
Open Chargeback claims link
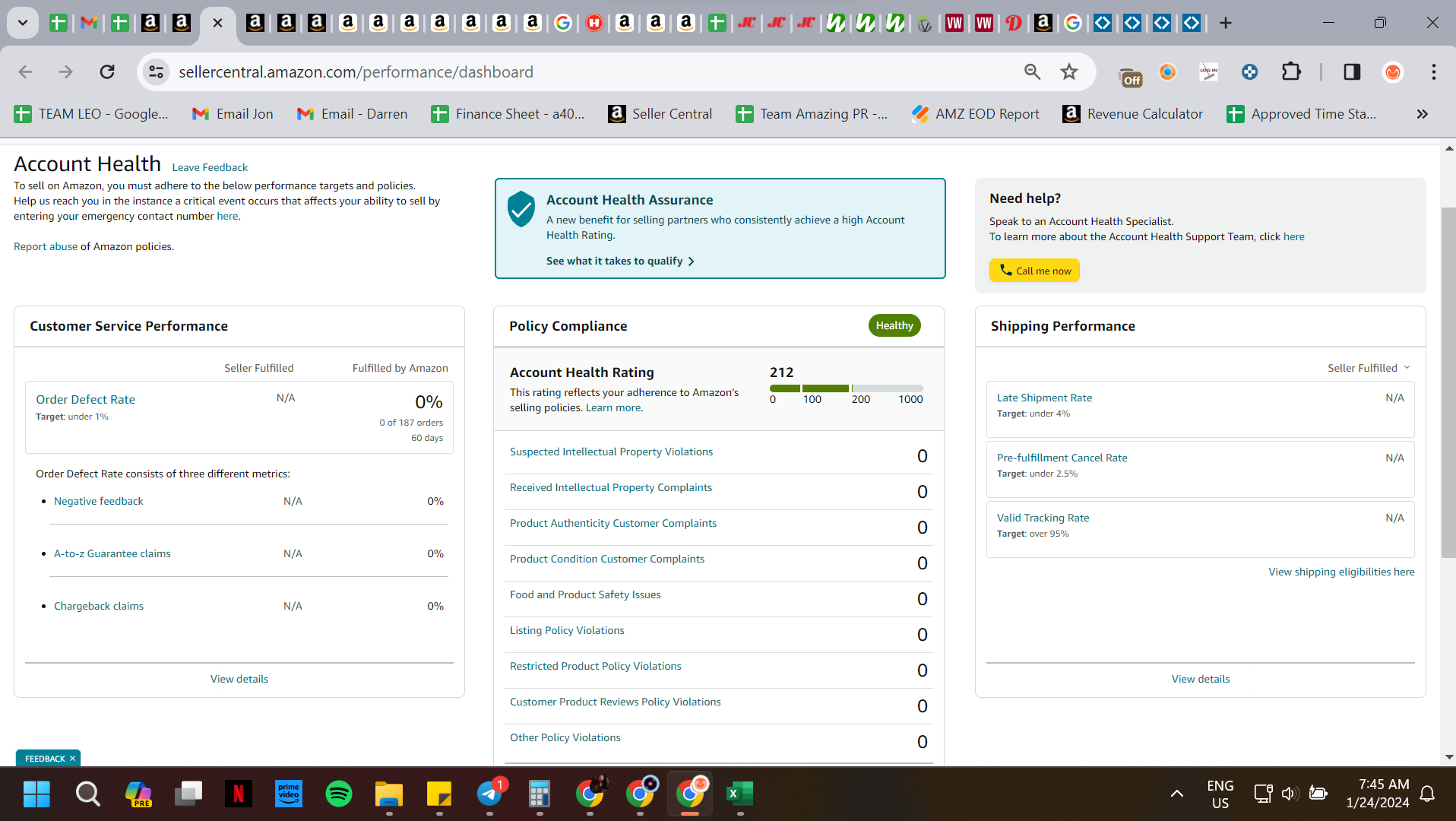point(98,606)
